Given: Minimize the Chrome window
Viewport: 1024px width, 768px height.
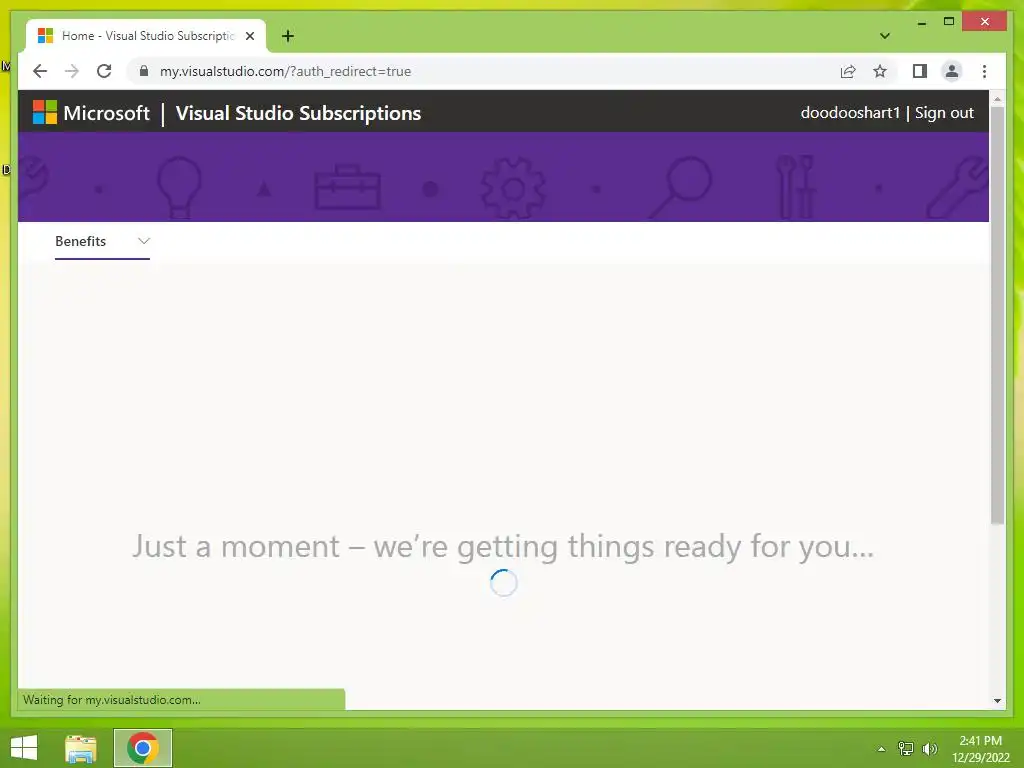Looking at the screenshot, I should tap(921, 22).
